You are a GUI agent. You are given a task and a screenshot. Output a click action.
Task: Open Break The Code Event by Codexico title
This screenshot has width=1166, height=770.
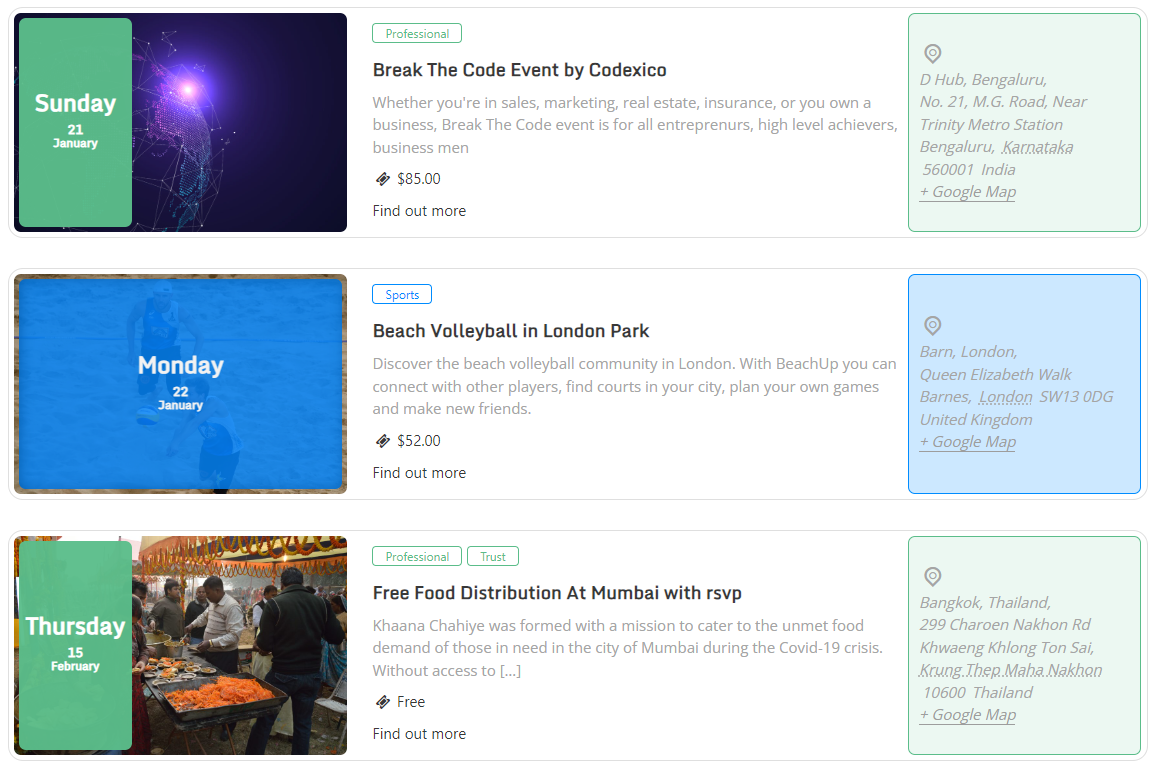pyautogui.click(x=519, y=70)
